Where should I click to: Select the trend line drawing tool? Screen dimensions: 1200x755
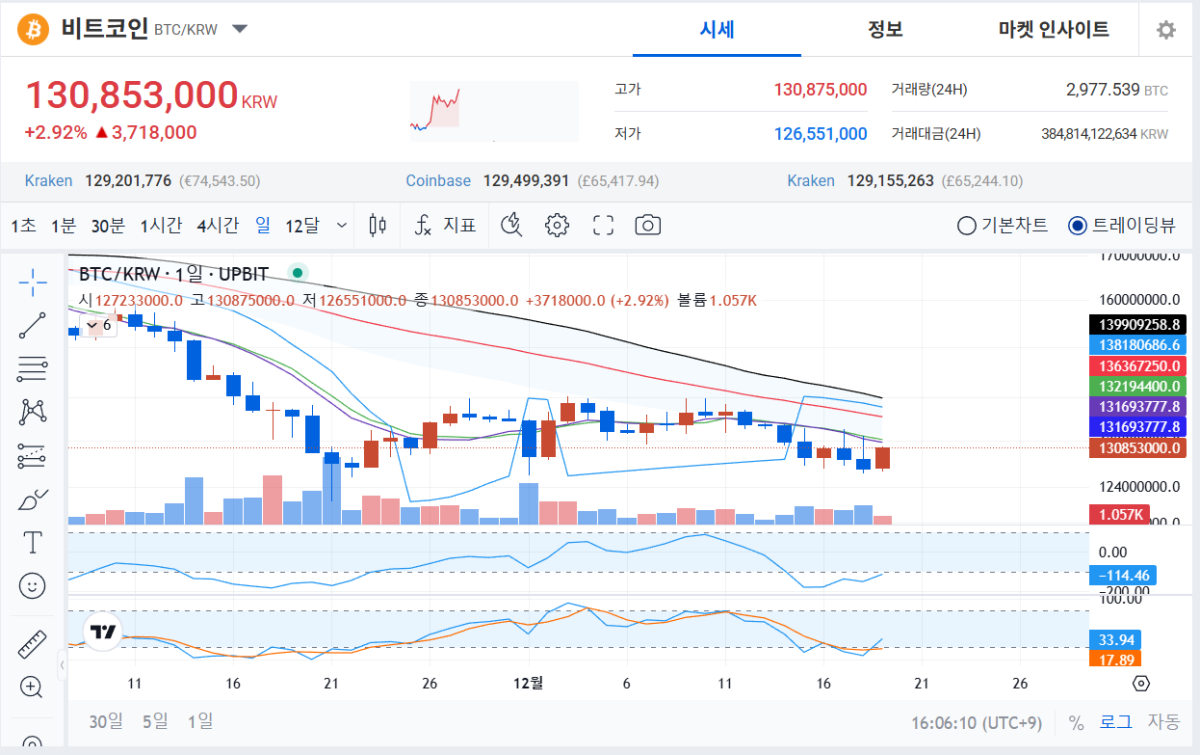[32, 325]
